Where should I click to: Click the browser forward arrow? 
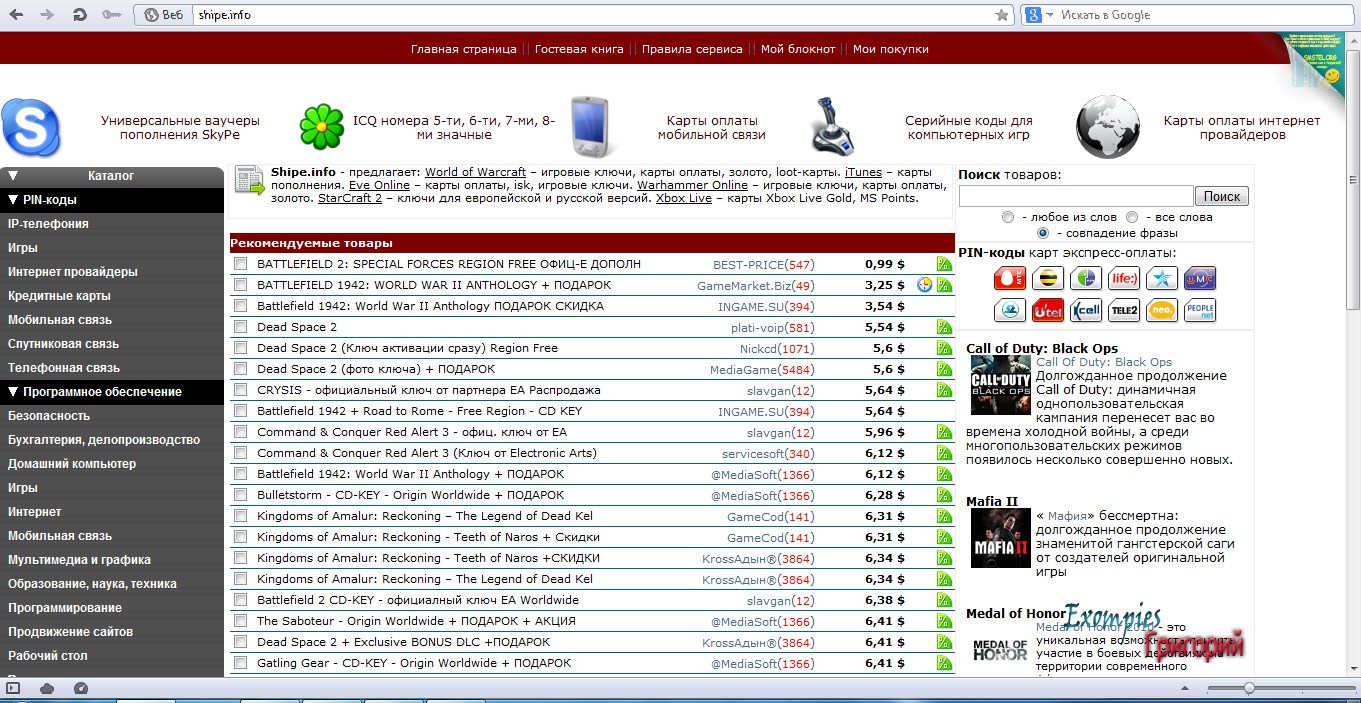click(x=48, y=15)
